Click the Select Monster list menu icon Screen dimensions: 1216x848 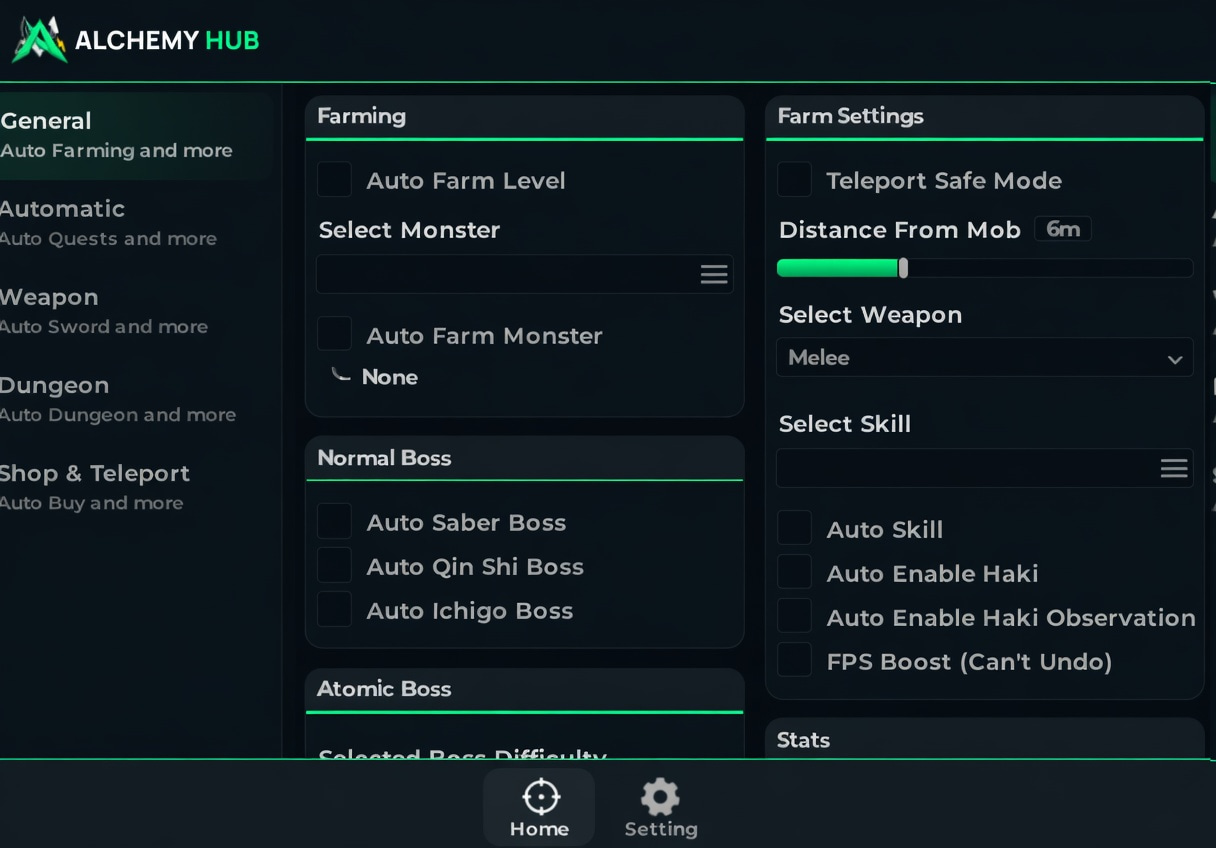pyautogui.click(x=713, y=275)
